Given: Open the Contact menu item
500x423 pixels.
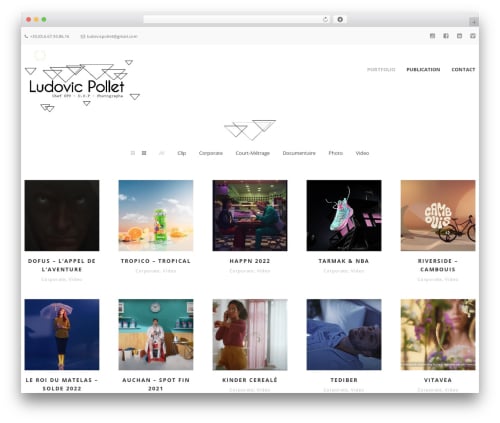Looking at the screenshot, I should point(463,70).
